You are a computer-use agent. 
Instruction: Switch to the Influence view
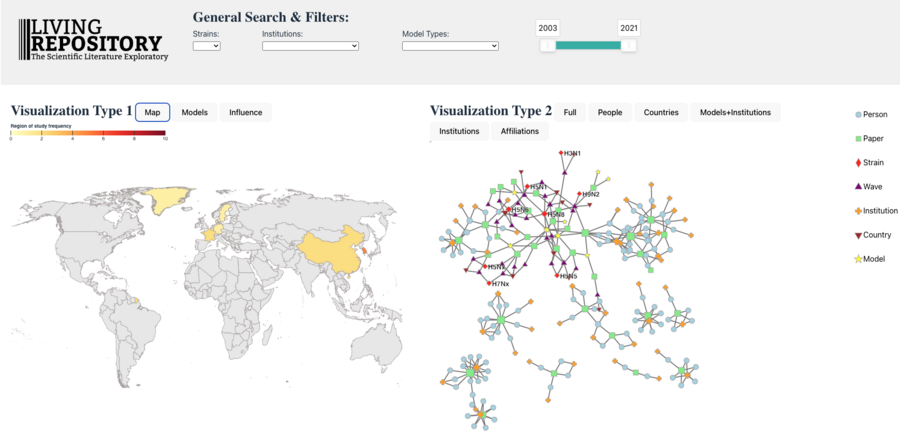coord(246,113)
